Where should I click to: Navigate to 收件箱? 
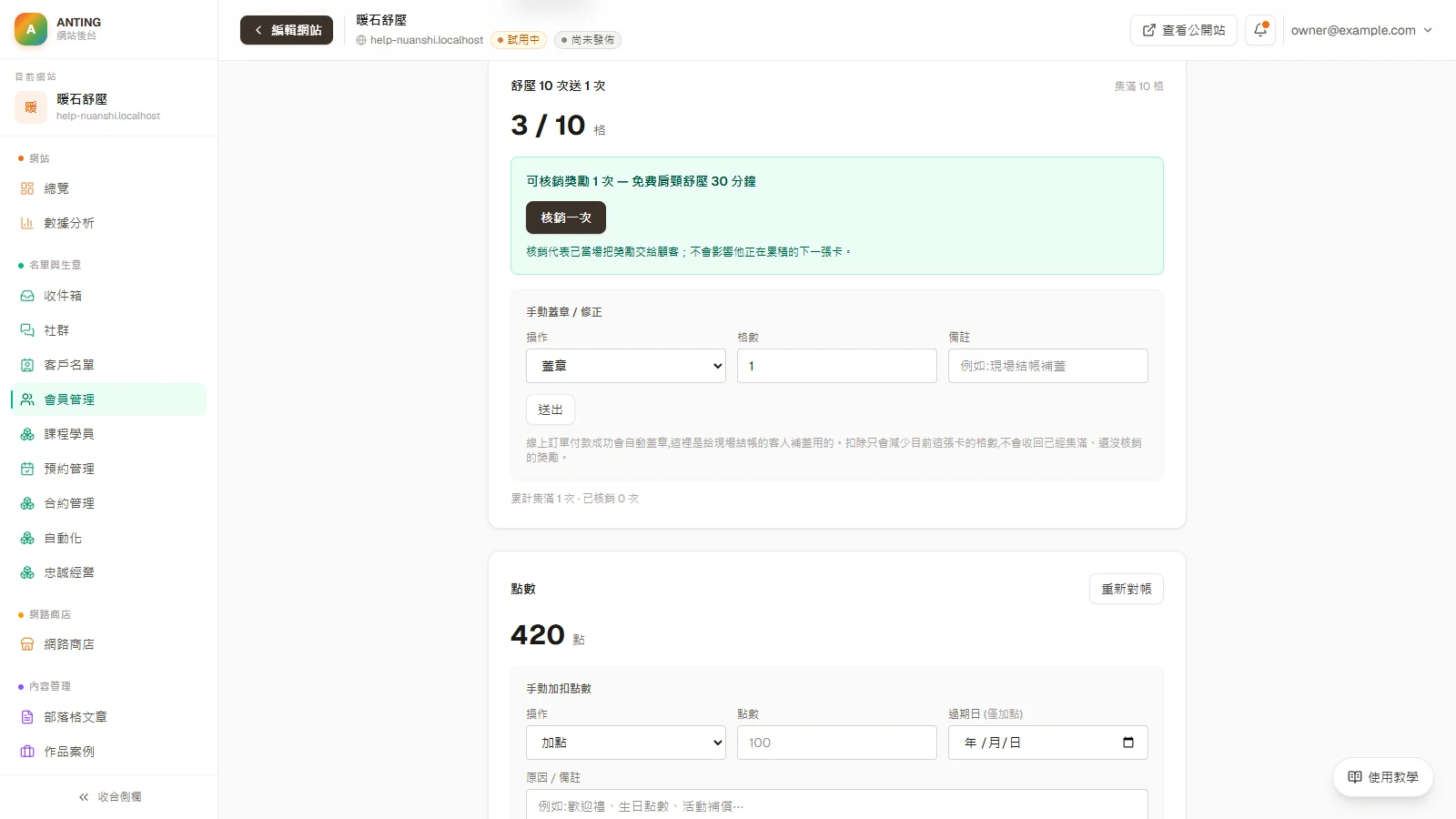(109, 296)
